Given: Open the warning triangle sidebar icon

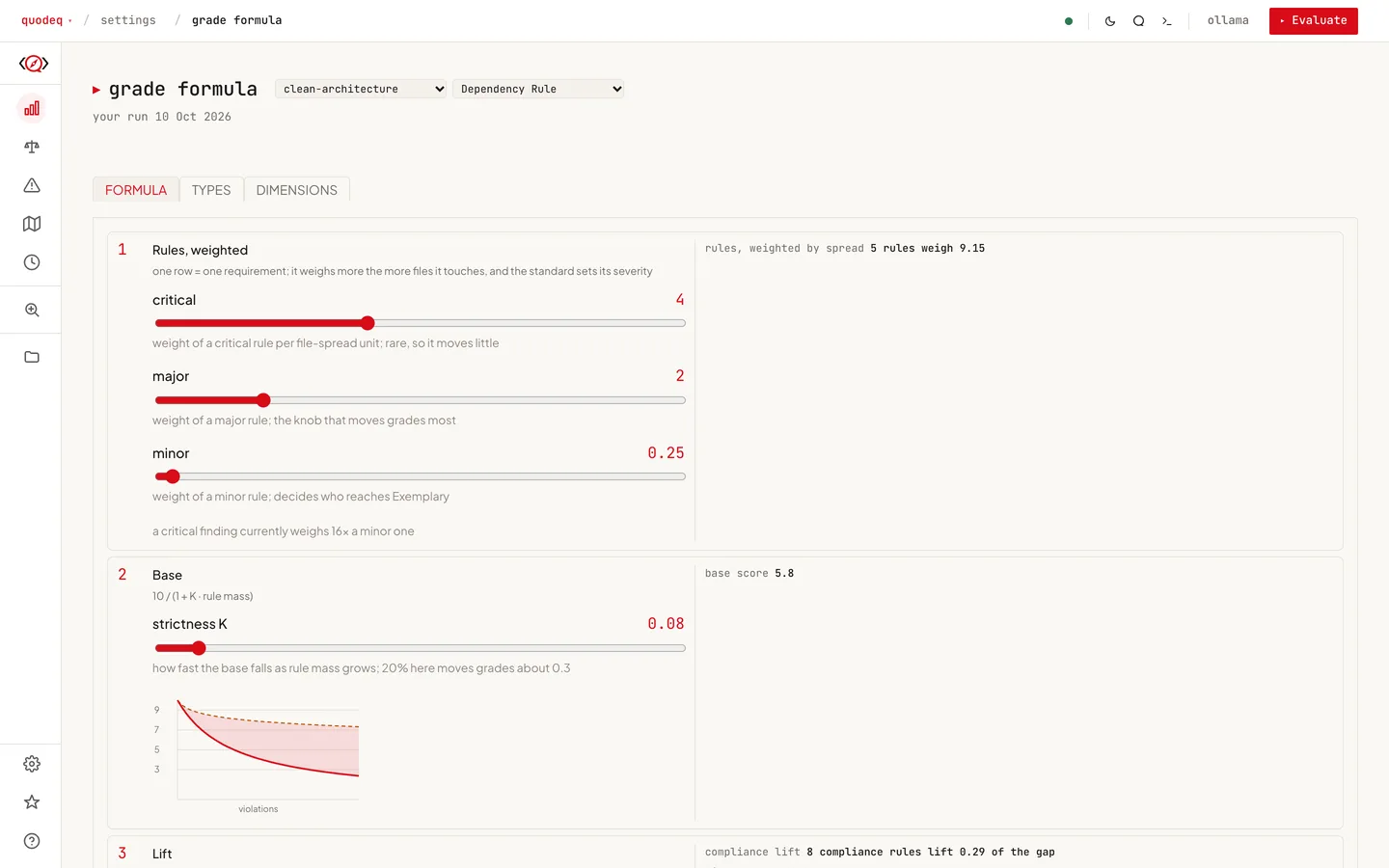Looking at the screenshot, I should (x=32, y=185).
